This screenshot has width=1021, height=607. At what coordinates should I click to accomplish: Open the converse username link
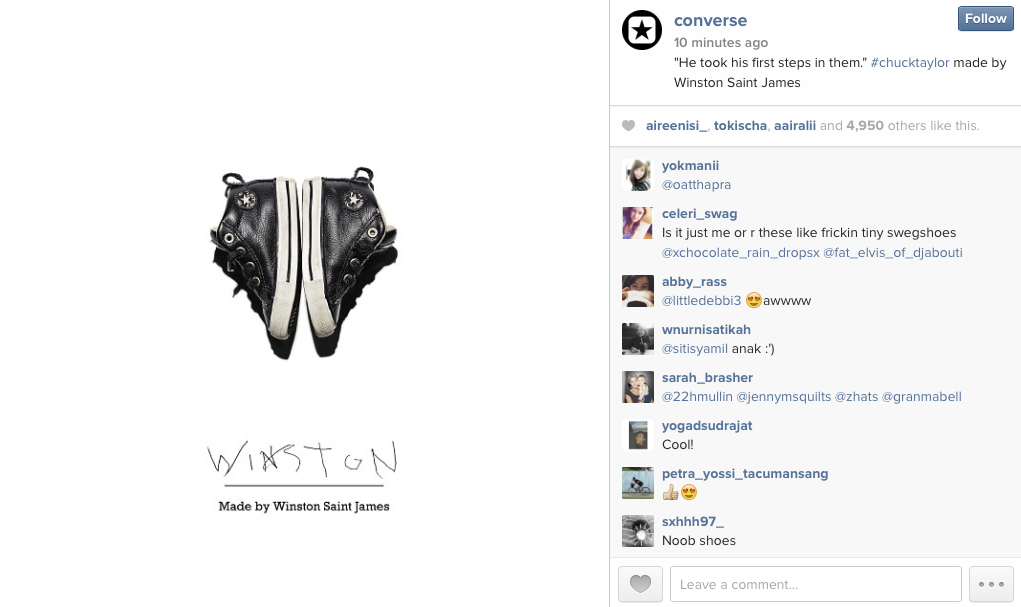pos(710,20)
